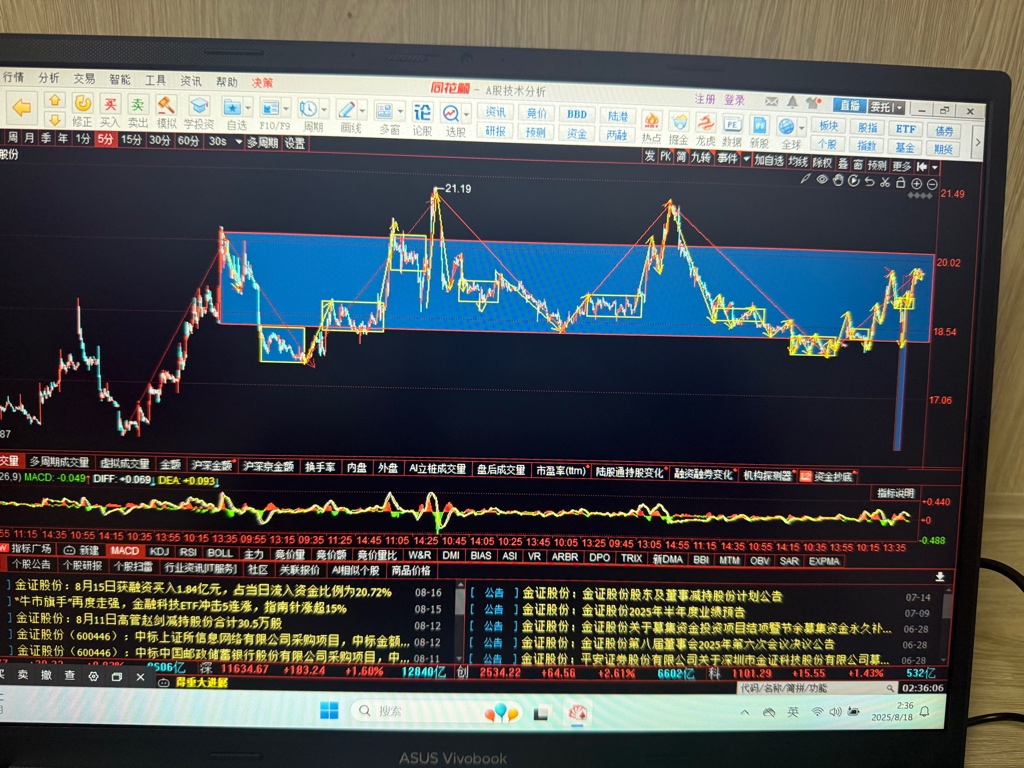Open the 论股 discussion icon
Viewport: 1024px width, 768px height.
[422, 112]
